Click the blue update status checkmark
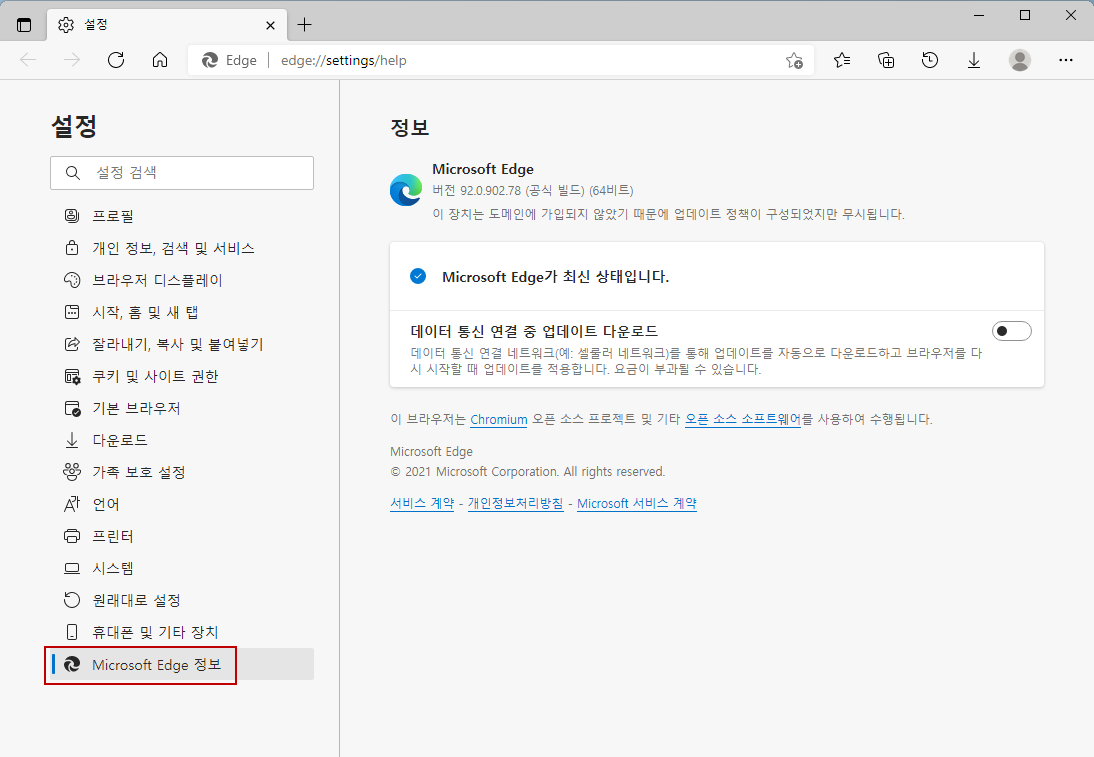Viewport: 1094px width, 757px height. [418, 276]
